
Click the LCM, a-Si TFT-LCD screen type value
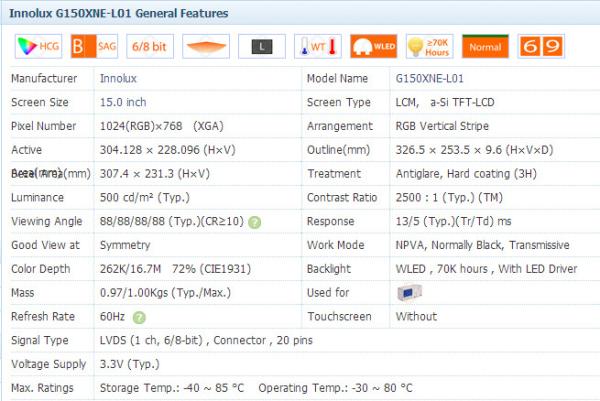click(445, 102)
